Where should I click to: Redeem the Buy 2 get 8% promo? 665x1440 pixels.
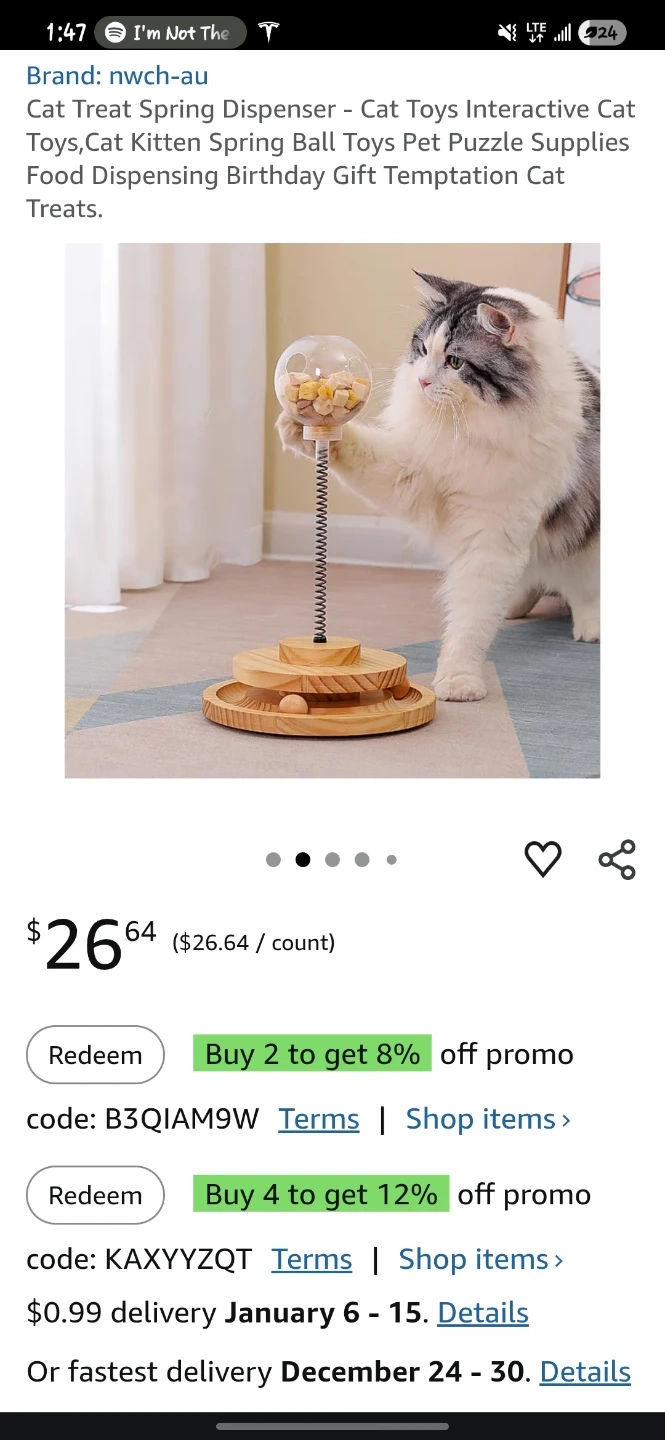95,1054
